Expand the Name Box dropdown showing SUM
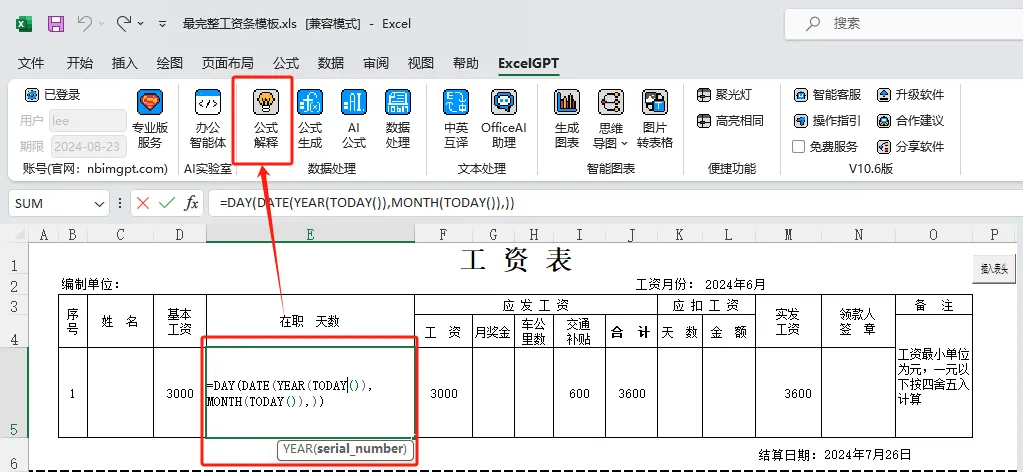This screenshot has width=1023, height=472. 100,204
